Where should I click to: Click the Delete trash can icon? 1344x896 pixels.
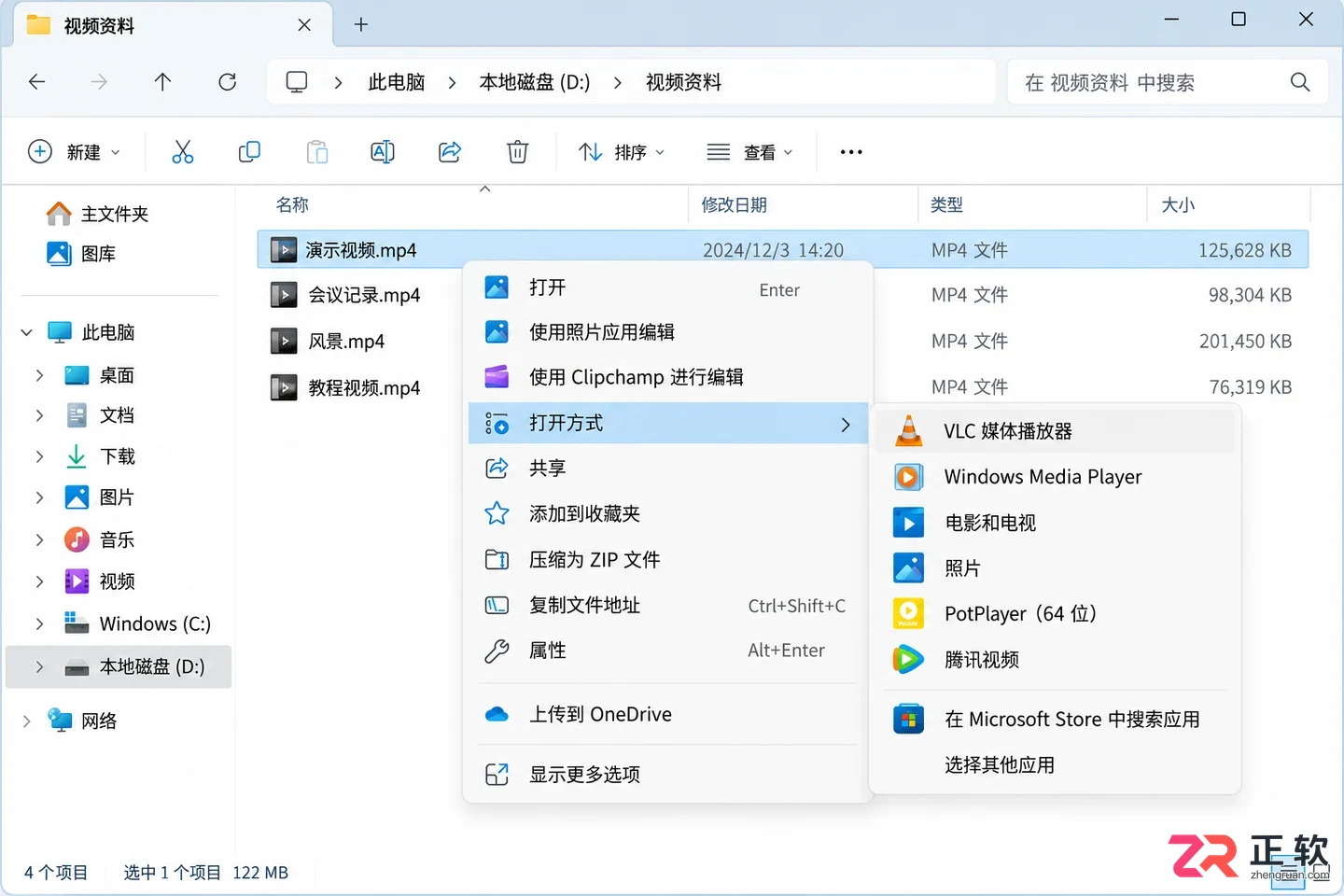[518, 152]
